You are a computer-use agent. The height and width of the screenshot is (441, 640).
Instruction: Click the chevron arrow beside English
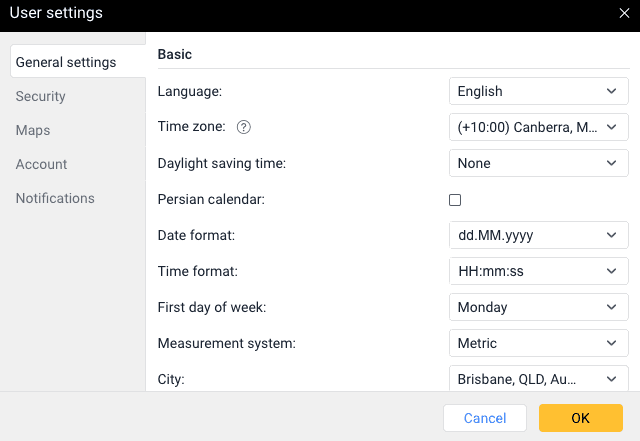tap(611, 91)
